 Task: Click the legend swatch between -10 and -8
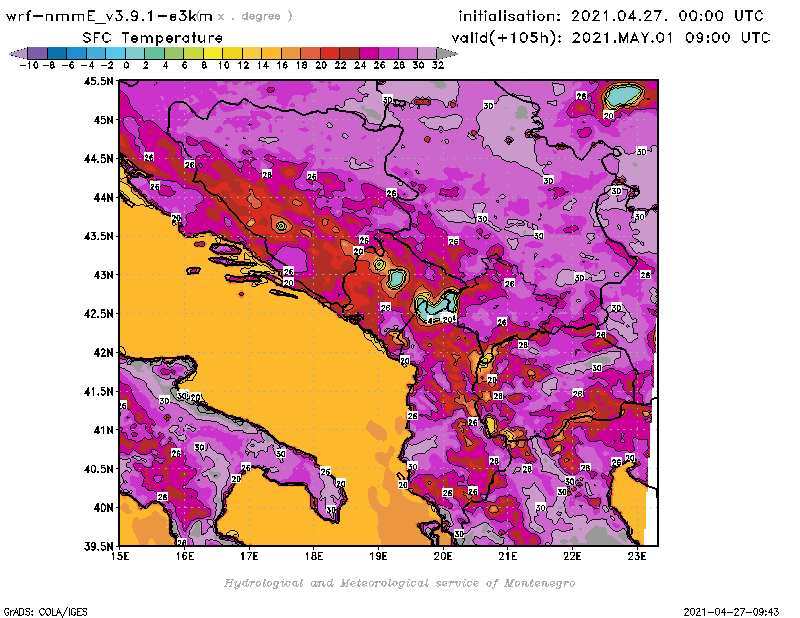[38, 54]
